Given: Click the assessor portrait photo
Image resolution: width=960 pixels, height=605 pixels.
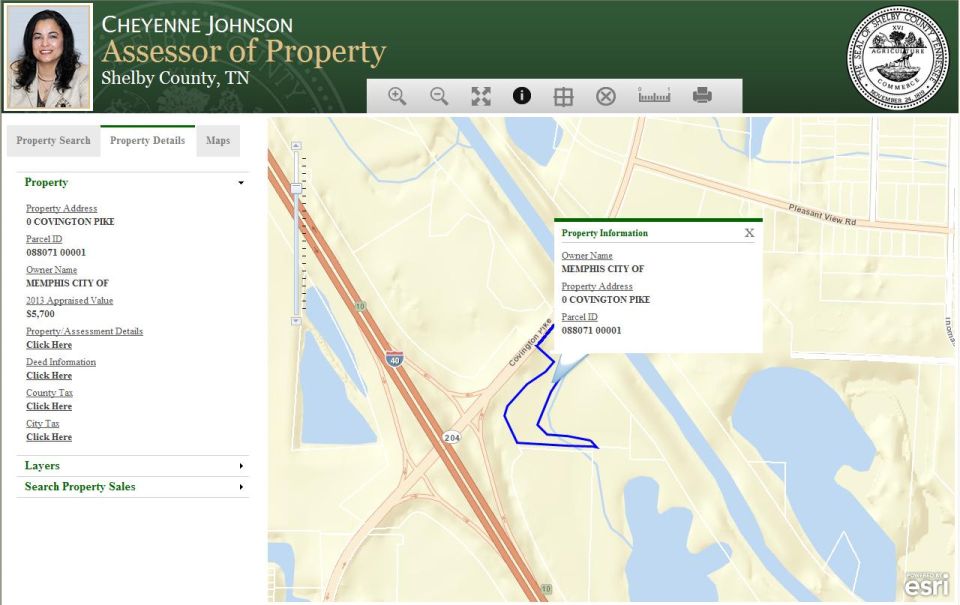Looking at the screenshot, I should point(48,57).
